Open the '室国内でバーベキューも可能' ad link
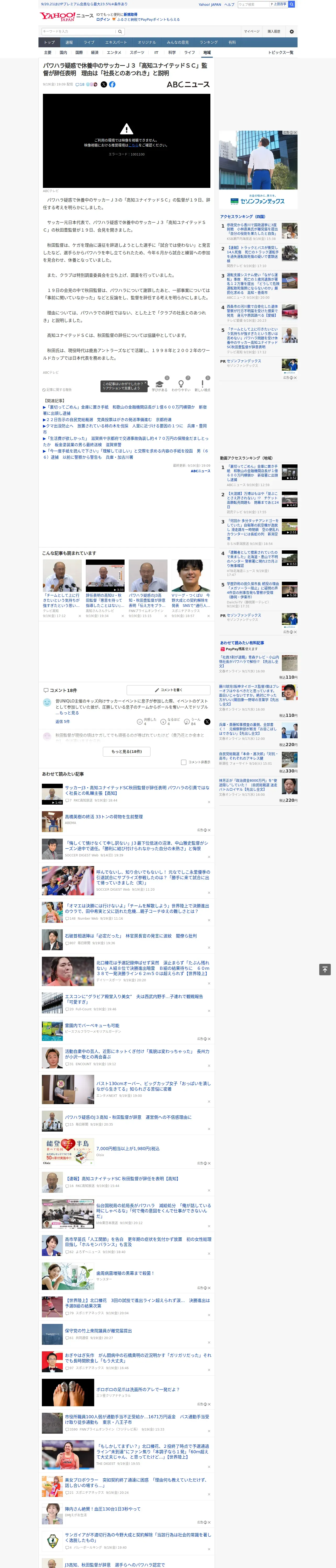 click(x=92, y=1026)
